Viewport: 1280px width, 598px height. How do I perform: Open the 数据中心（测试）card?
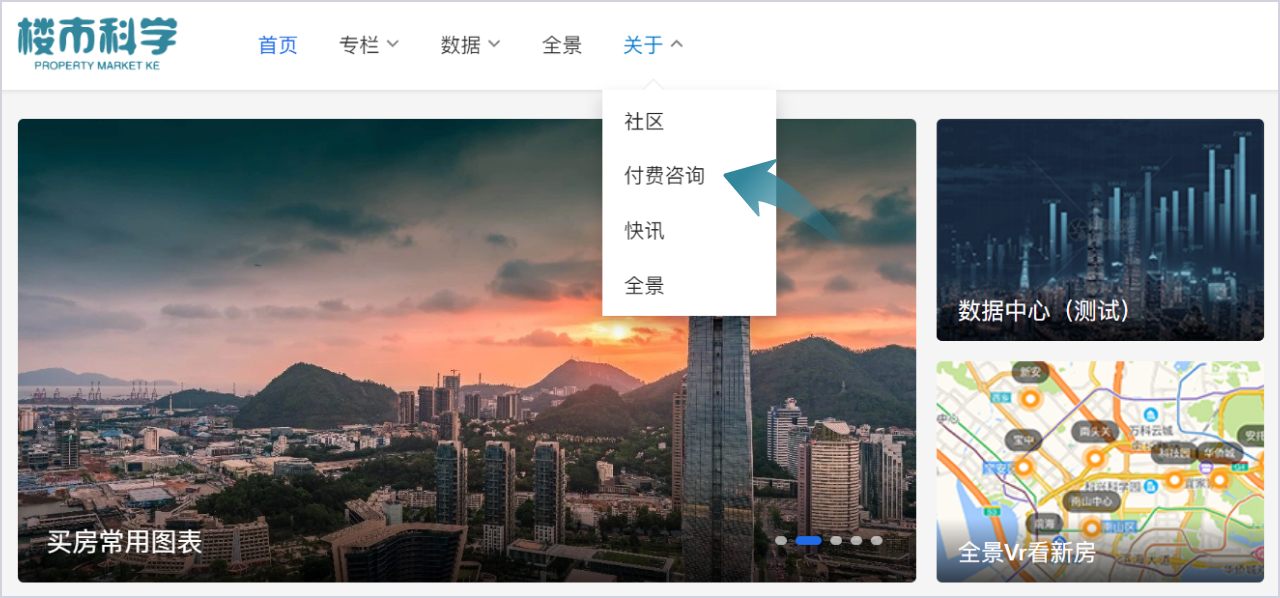[x=1100, y=230]
